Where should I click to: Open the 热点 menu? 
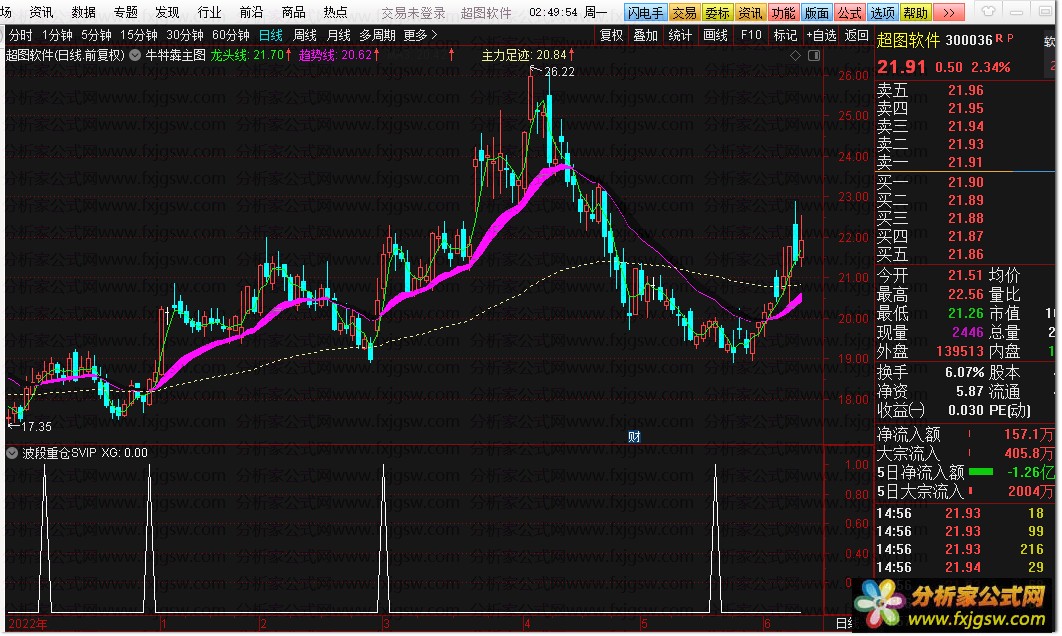[x=335, y=12]
